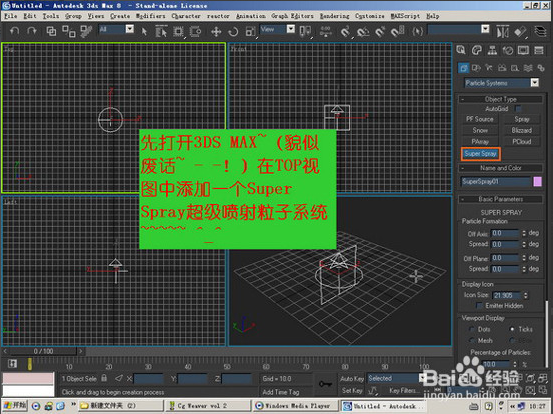This screenshot has width=553, height=414.
Task: Click the PF Source button
Action: (480, 119)
